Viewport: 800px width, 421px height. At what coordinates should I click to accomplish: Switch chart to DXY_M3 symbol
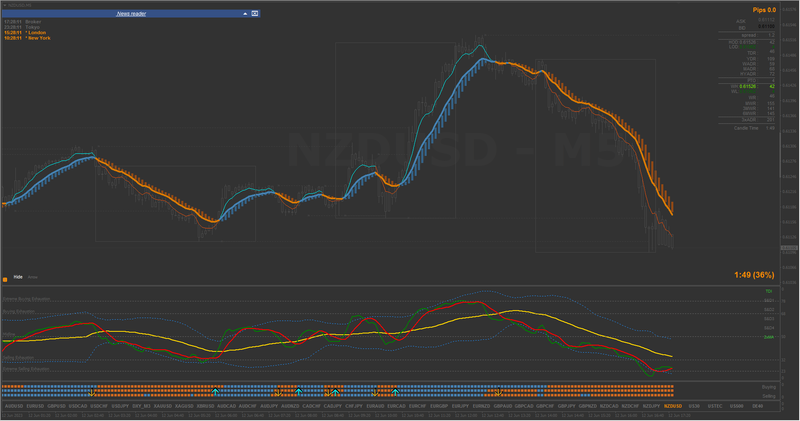tap(141, 406)
